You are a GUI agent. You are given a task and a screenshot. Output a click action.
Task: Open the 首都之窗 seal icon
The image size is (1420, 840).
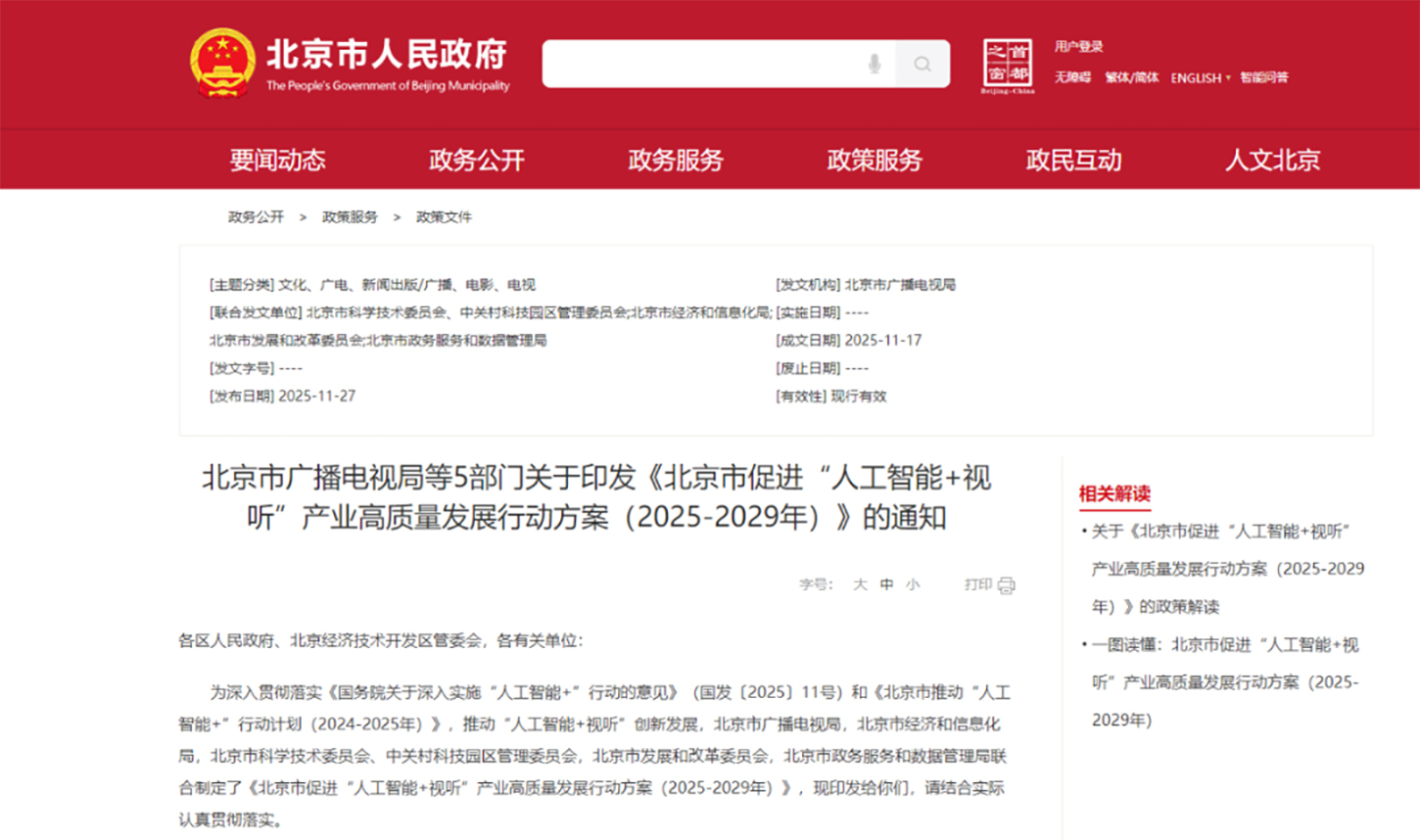point(1008,66)
